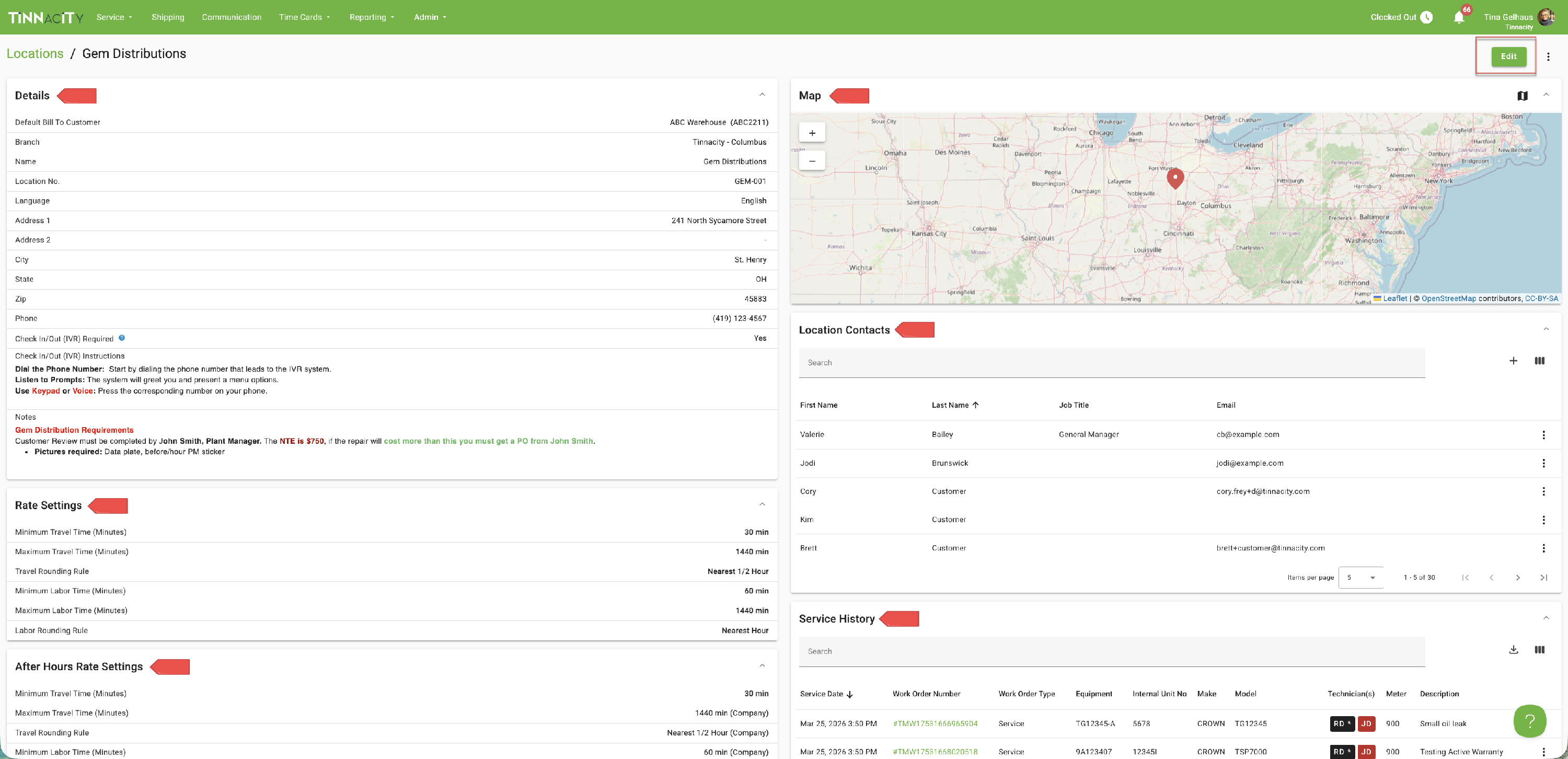Click the green Edit button

(1508, 56)
